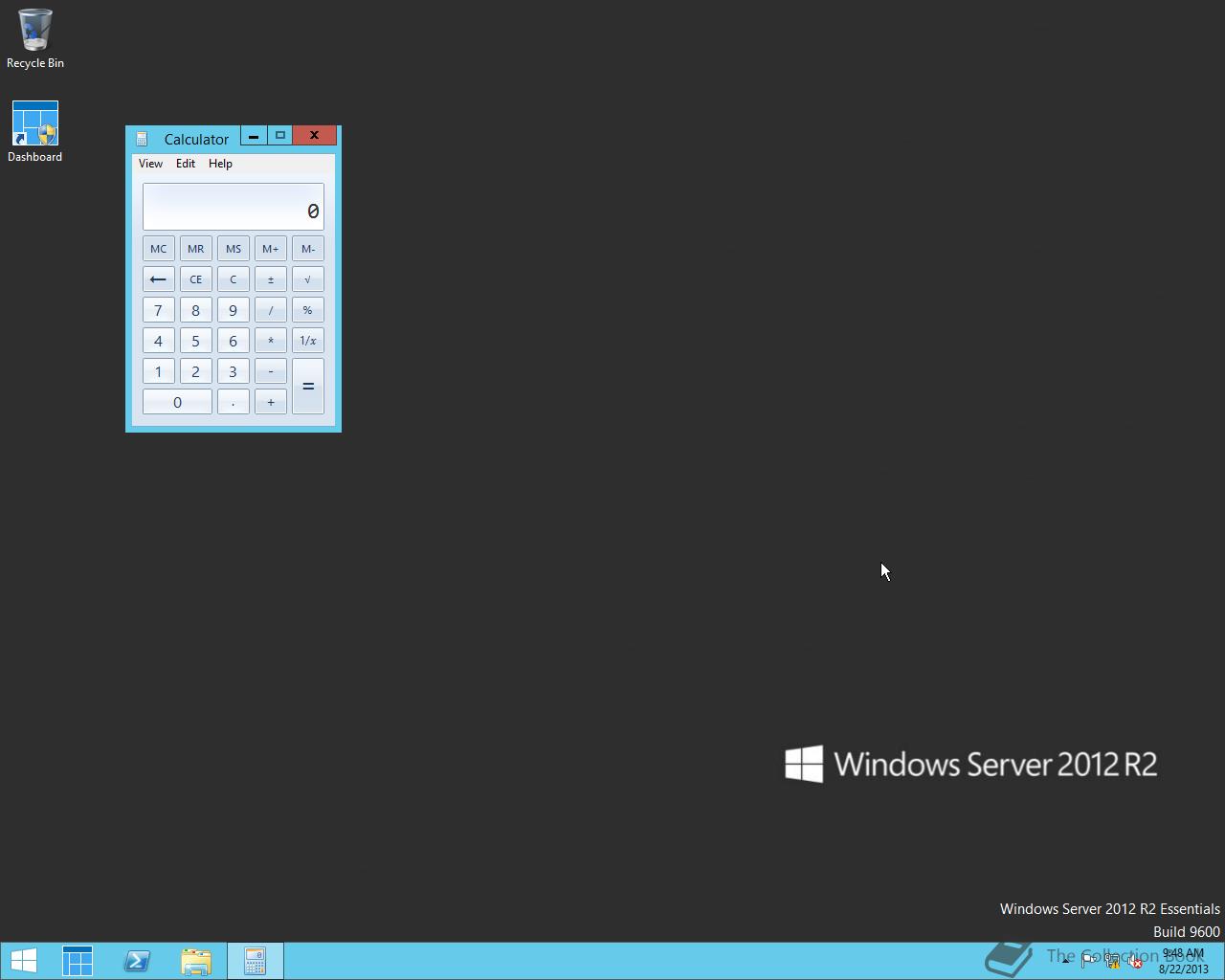Click digit 2 on the calculator
1225x980 pixels.
(196, 371)
